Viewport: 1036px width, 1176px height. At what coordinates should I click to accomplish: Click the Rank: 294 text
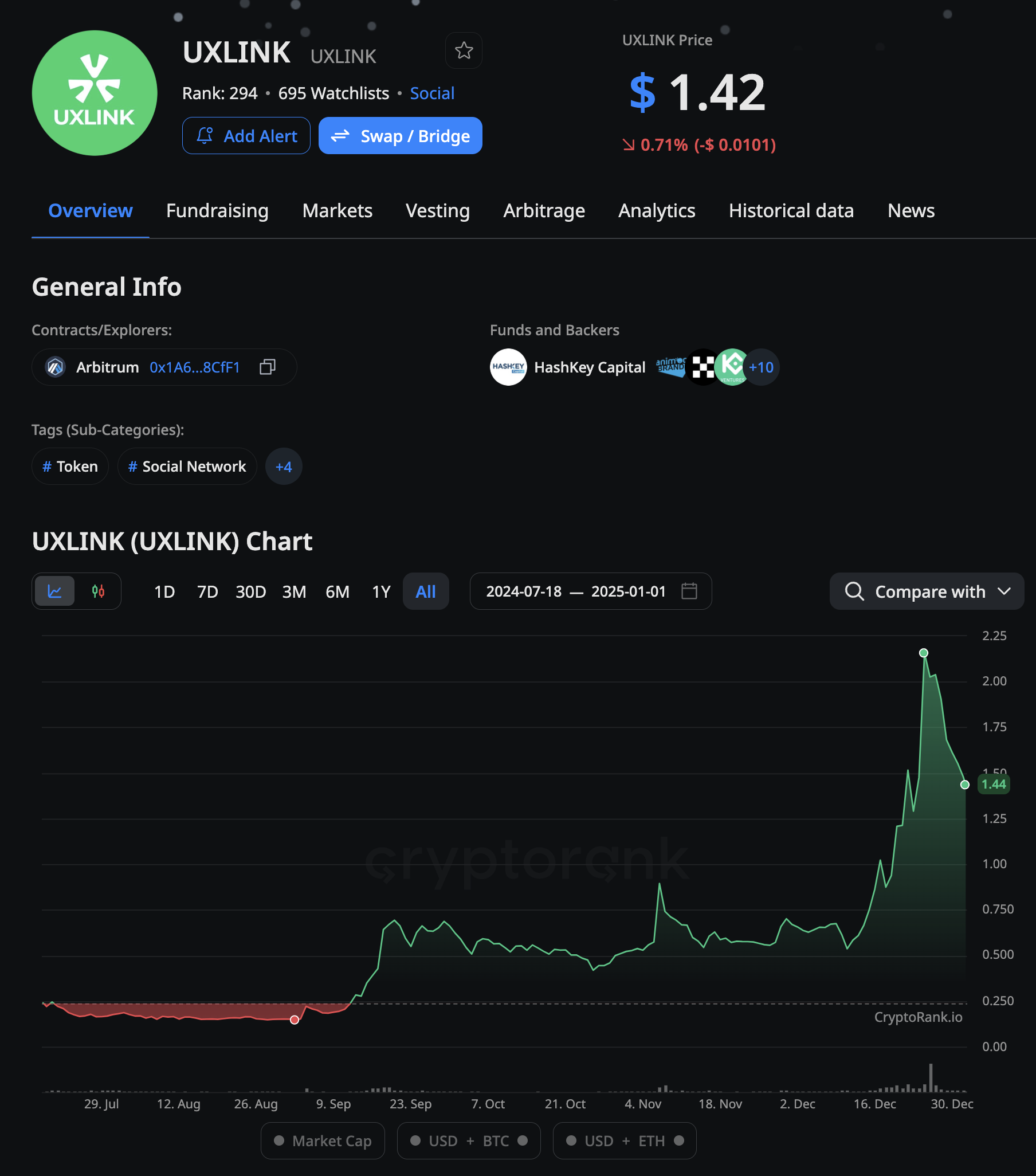point(219,93)
